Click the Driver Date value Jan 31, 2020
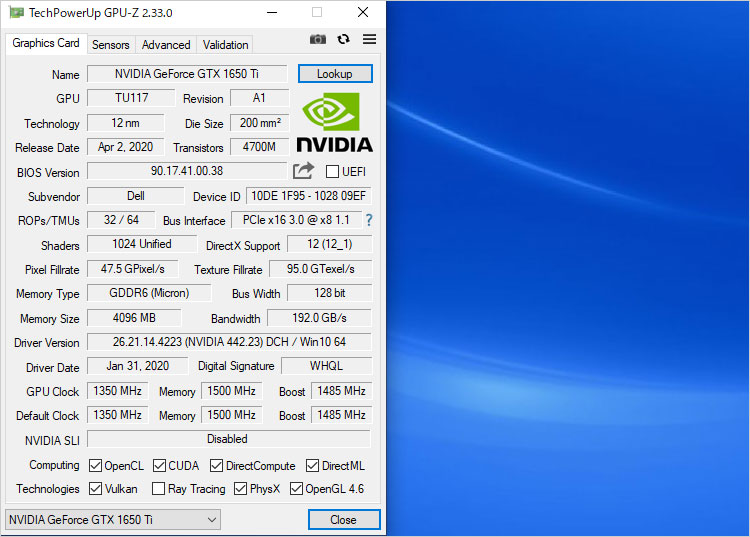750x537 pixels. [x=138, y=366]
